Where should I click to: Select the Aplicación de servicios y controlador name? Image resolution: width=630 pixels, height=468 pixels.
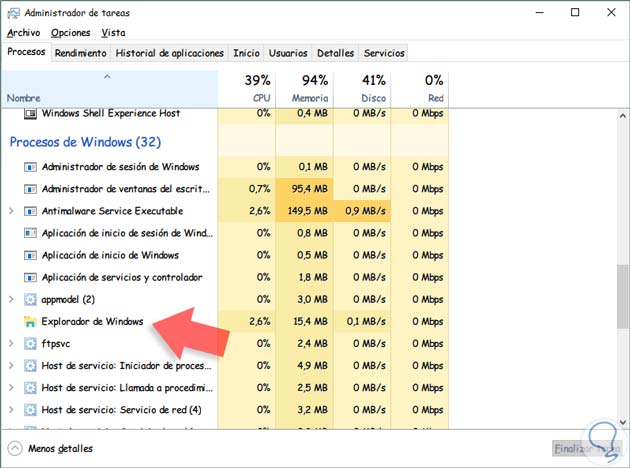[x=122, y=277]
